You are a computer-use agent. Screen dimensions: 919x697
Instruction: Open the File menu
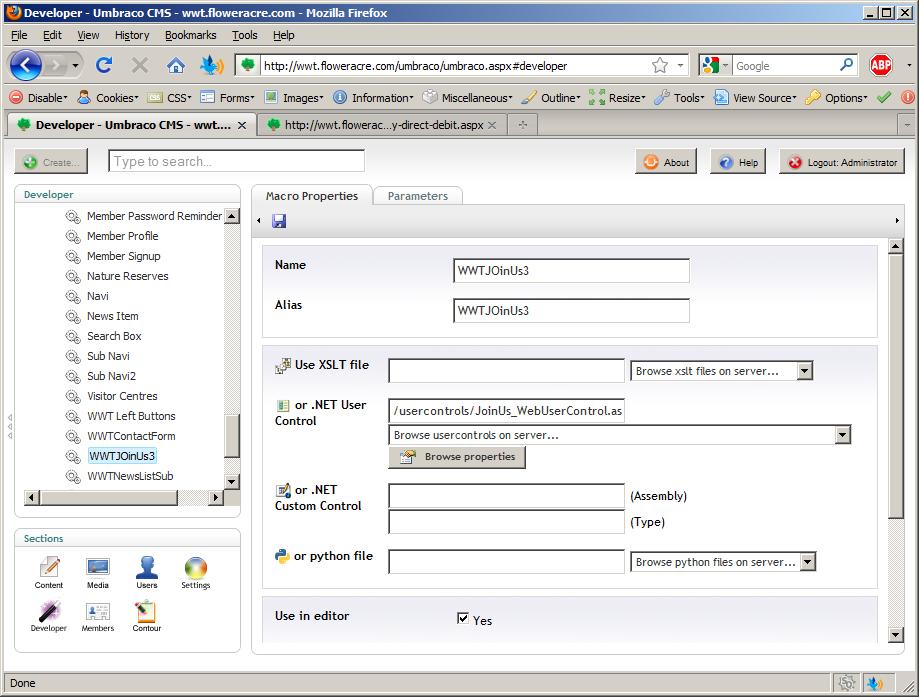click(19, 35)
